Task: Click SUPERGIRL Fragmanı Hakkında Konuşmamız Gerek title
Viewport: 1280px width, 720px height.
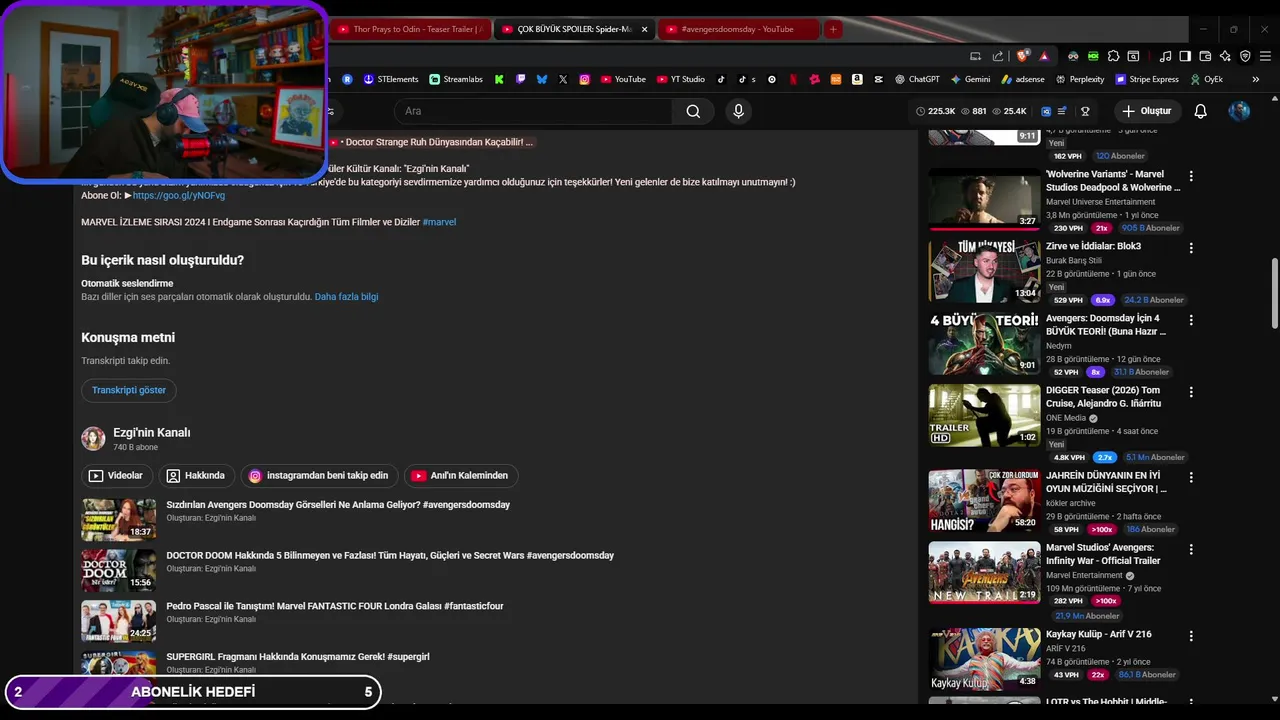Action: (298, 657)
